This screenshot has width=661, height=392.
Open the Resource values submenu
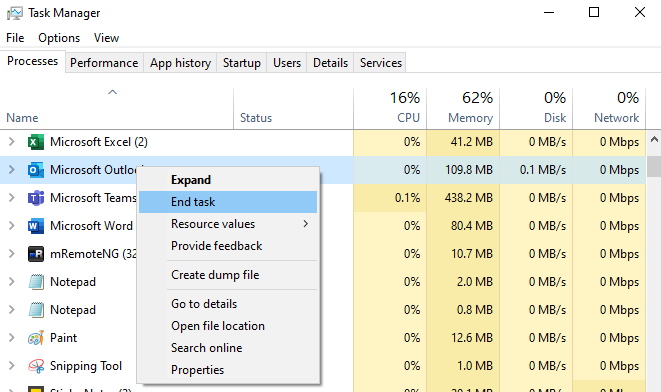[228, 224]
